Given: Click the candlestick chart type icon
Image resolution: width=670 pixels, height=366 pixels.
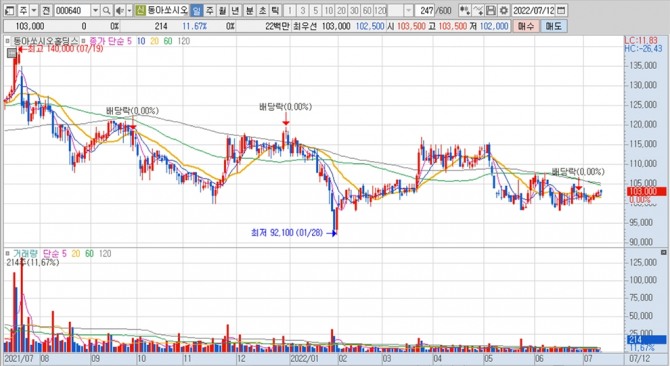Looking at the screenshot, I should pos(465,10).
